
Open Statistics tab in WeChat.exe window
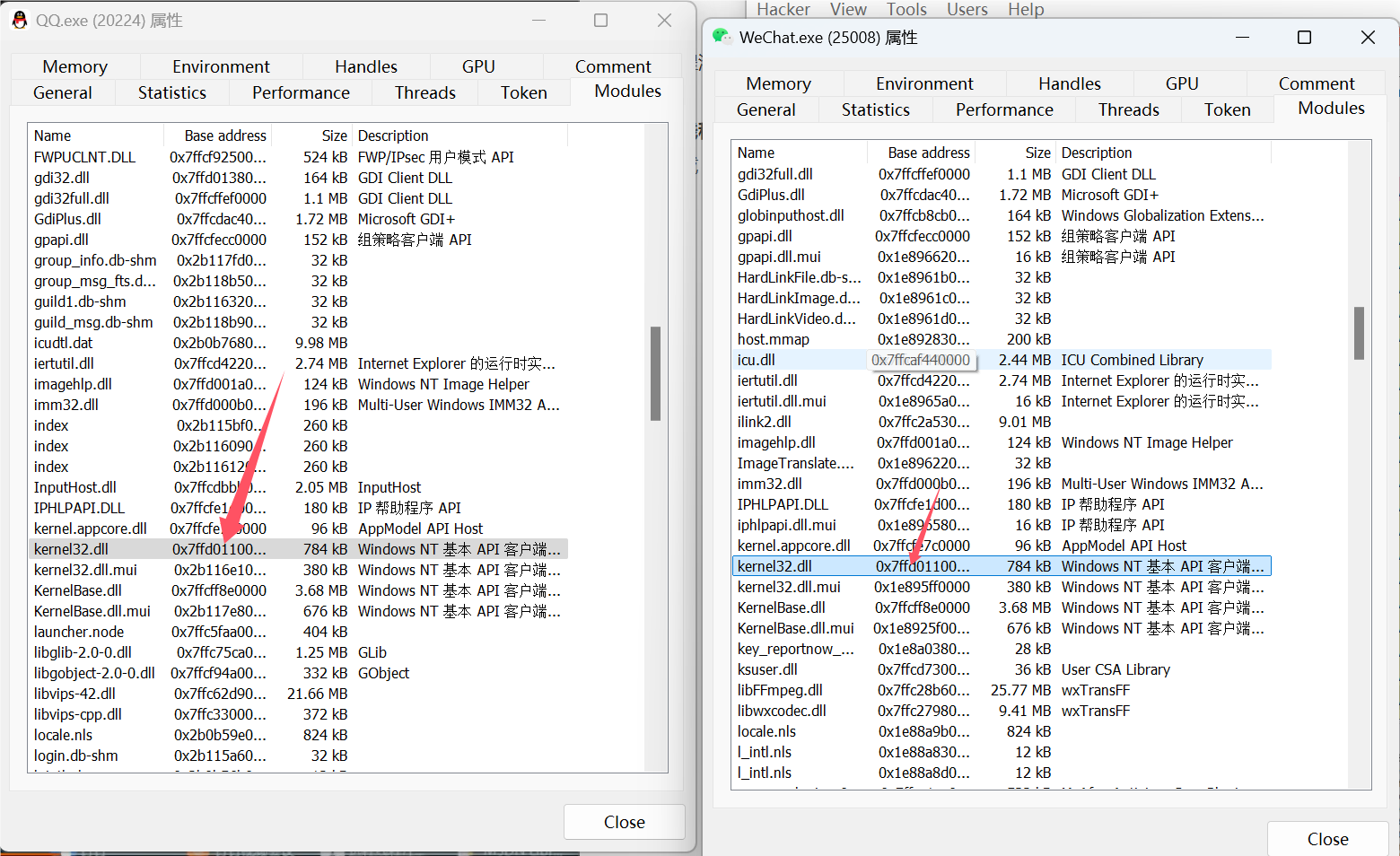876,109
